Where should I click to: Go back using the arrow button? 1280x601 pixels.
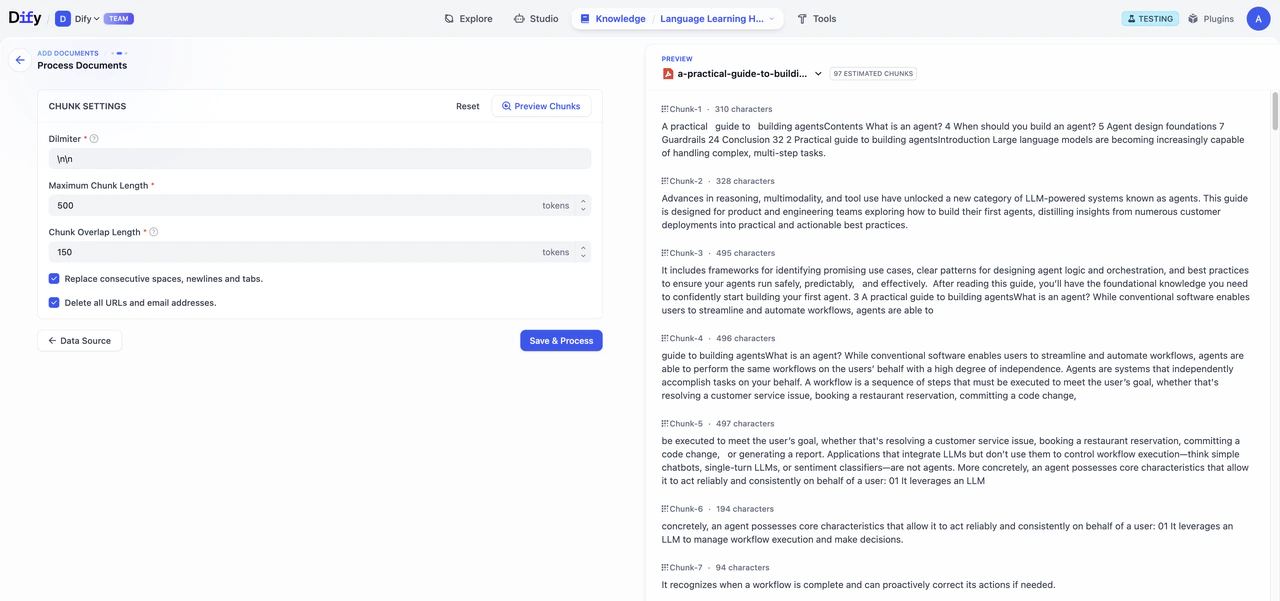20,60
